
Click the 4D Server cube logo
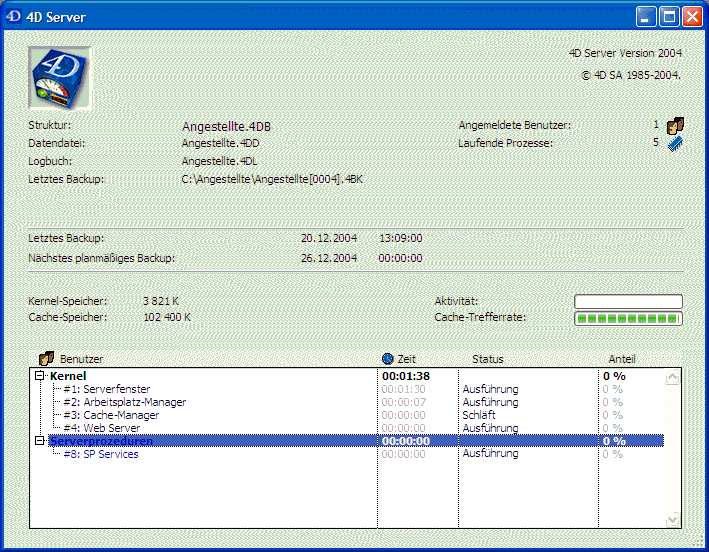60,77
